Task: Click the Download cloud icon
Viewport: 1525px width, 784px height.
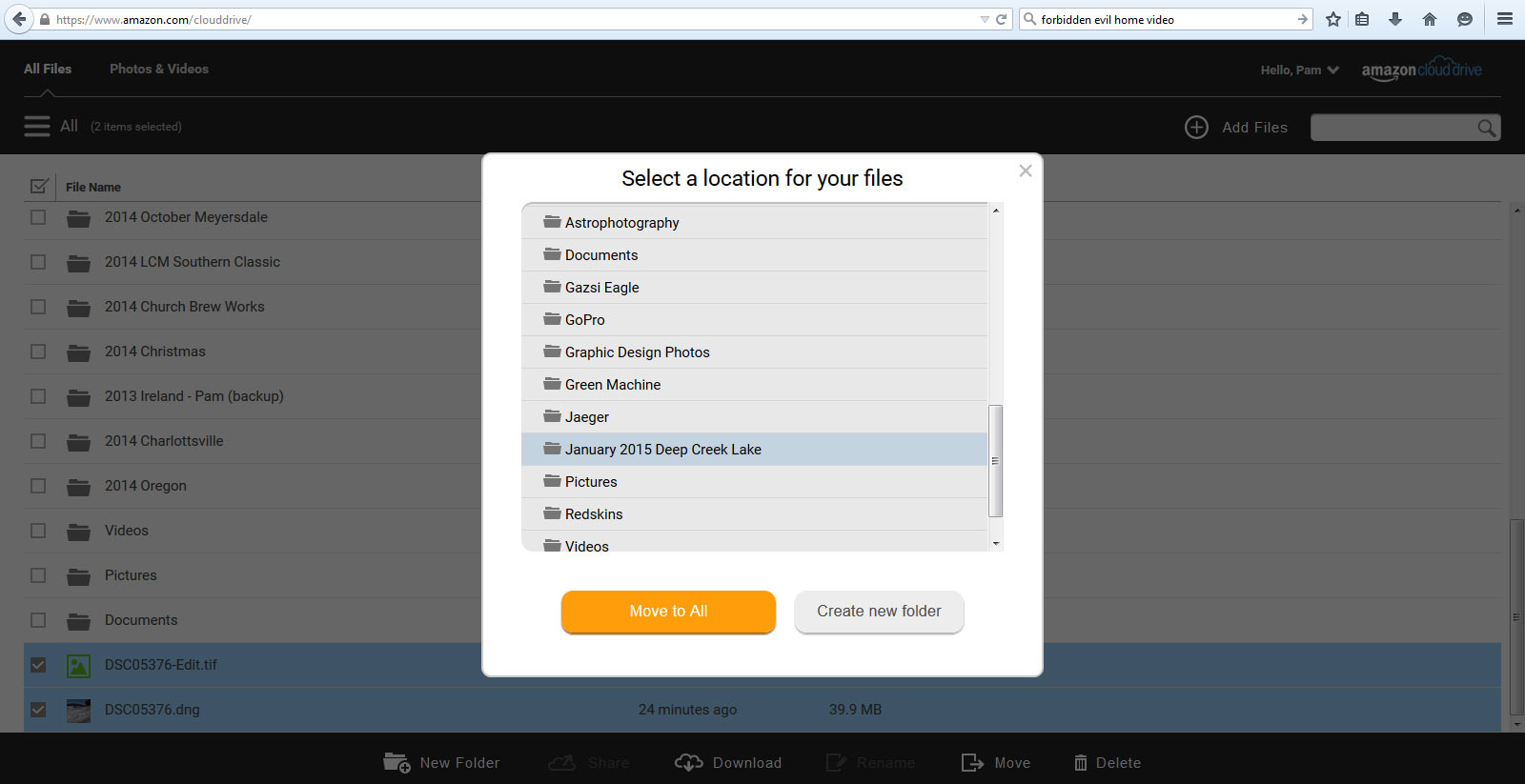Action: (x=688, y=762)
